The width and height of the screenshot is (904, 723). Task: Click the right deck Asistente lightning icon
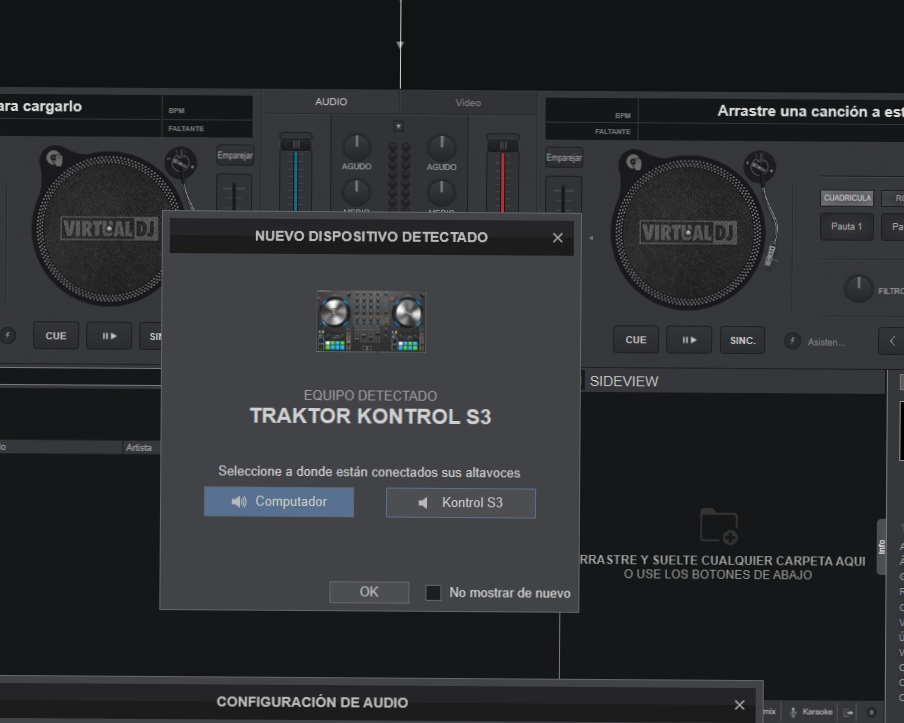click(x=792, y=341)
